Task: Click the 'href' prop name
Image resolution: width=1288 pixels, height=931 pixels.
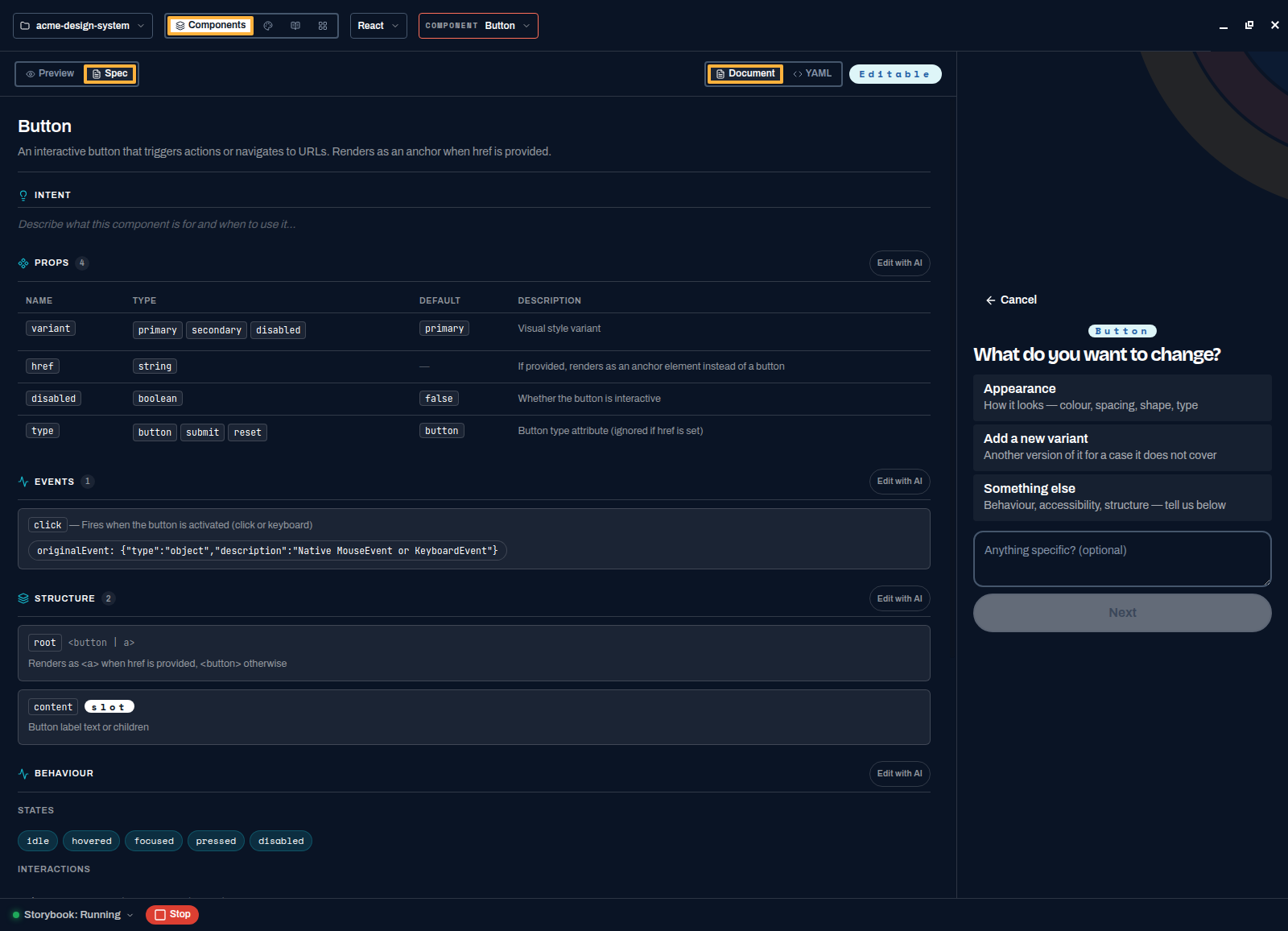Action: 43,366
